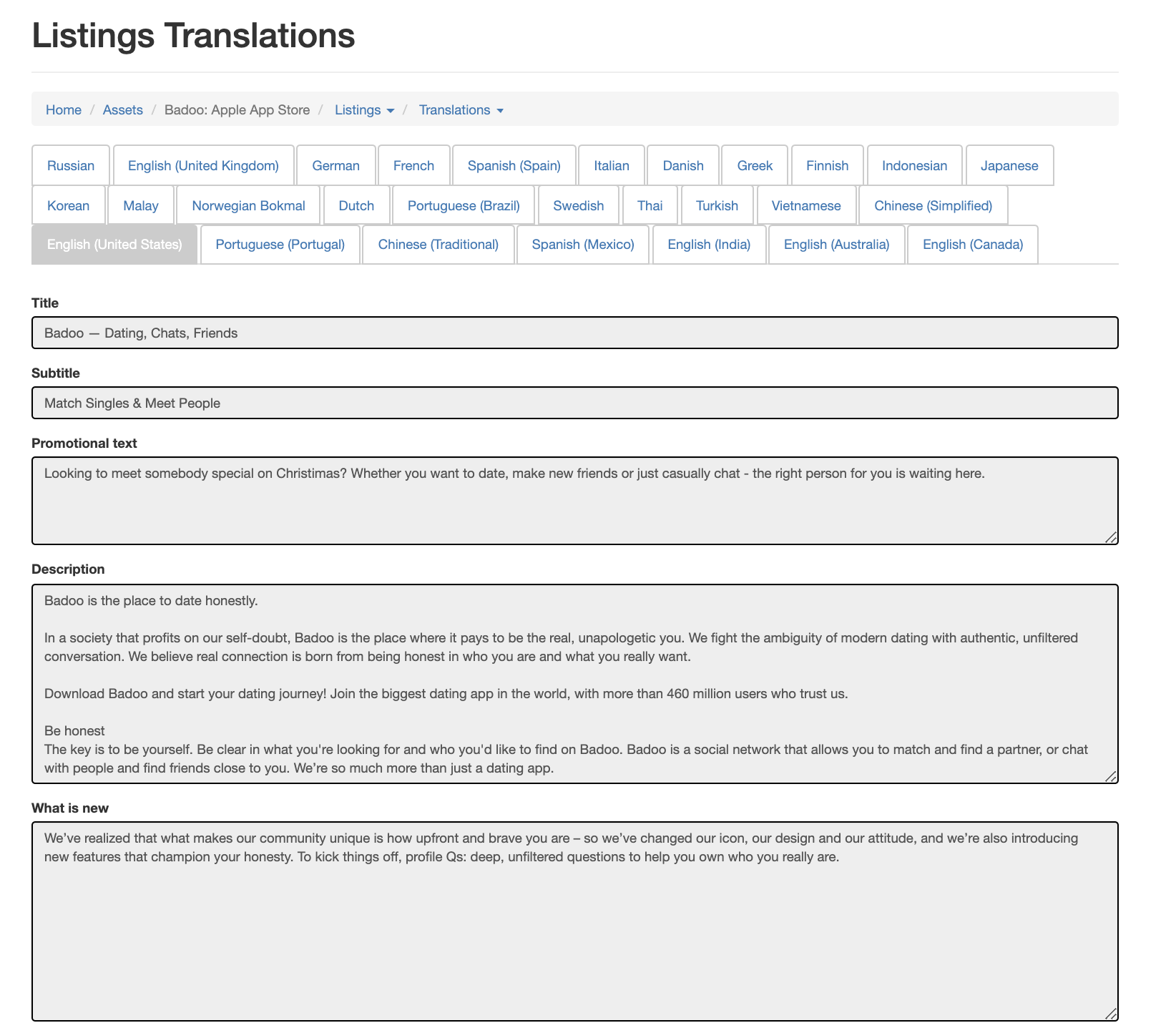Select the Italian tab
This screenshot has height=1033, width=1176.
coord(612,165)
